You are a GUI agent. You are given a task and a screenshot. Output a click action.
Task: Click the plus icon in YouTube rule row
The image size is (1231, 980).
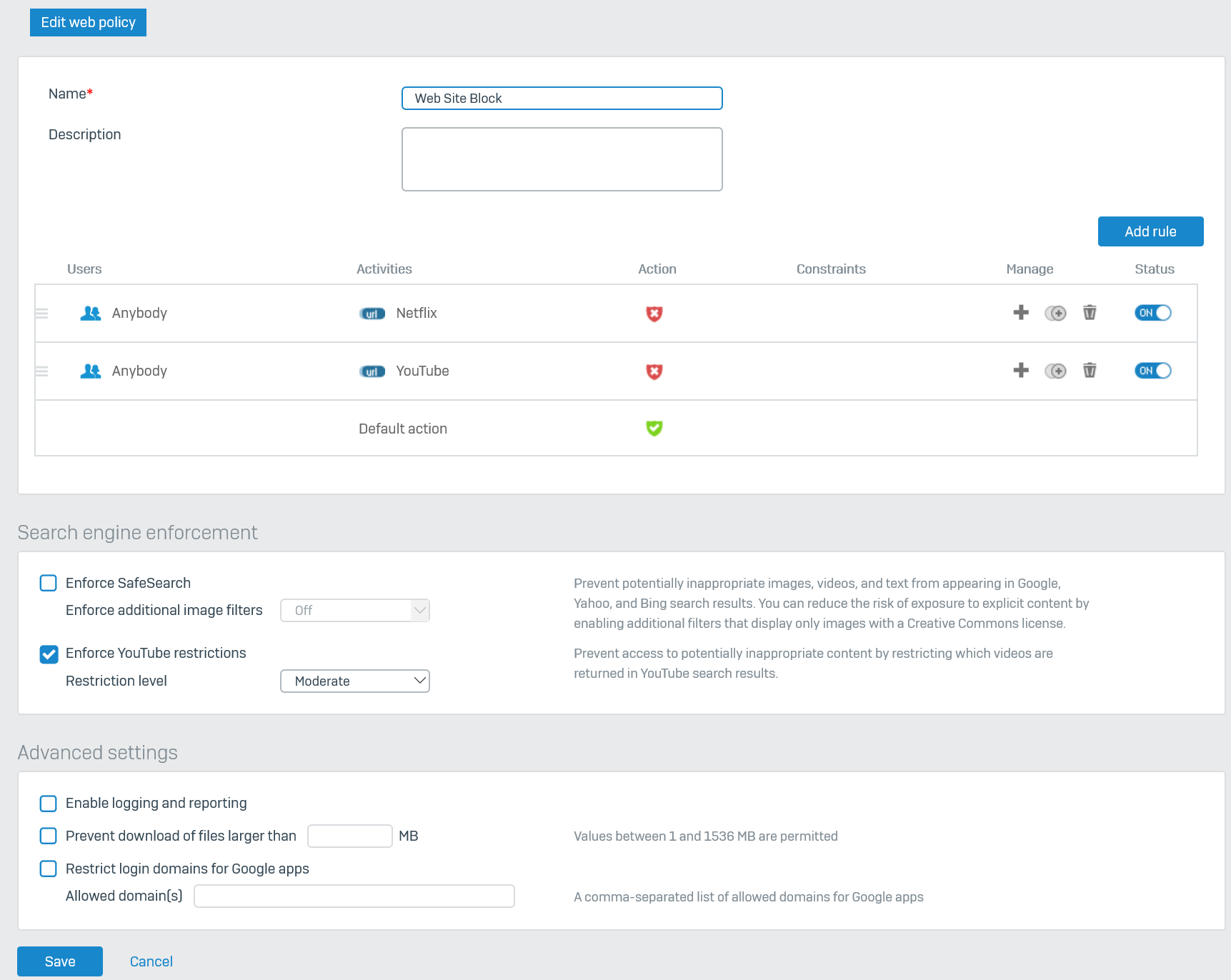[1021, 371]
